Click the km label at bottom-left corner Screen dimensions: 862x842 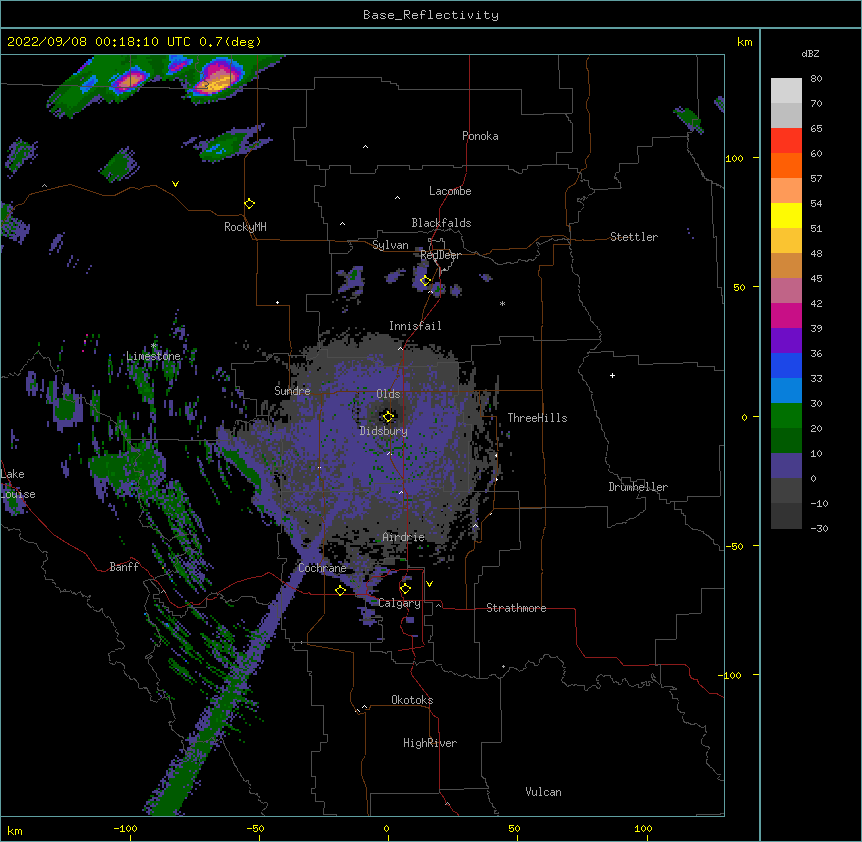coord(15,831)
